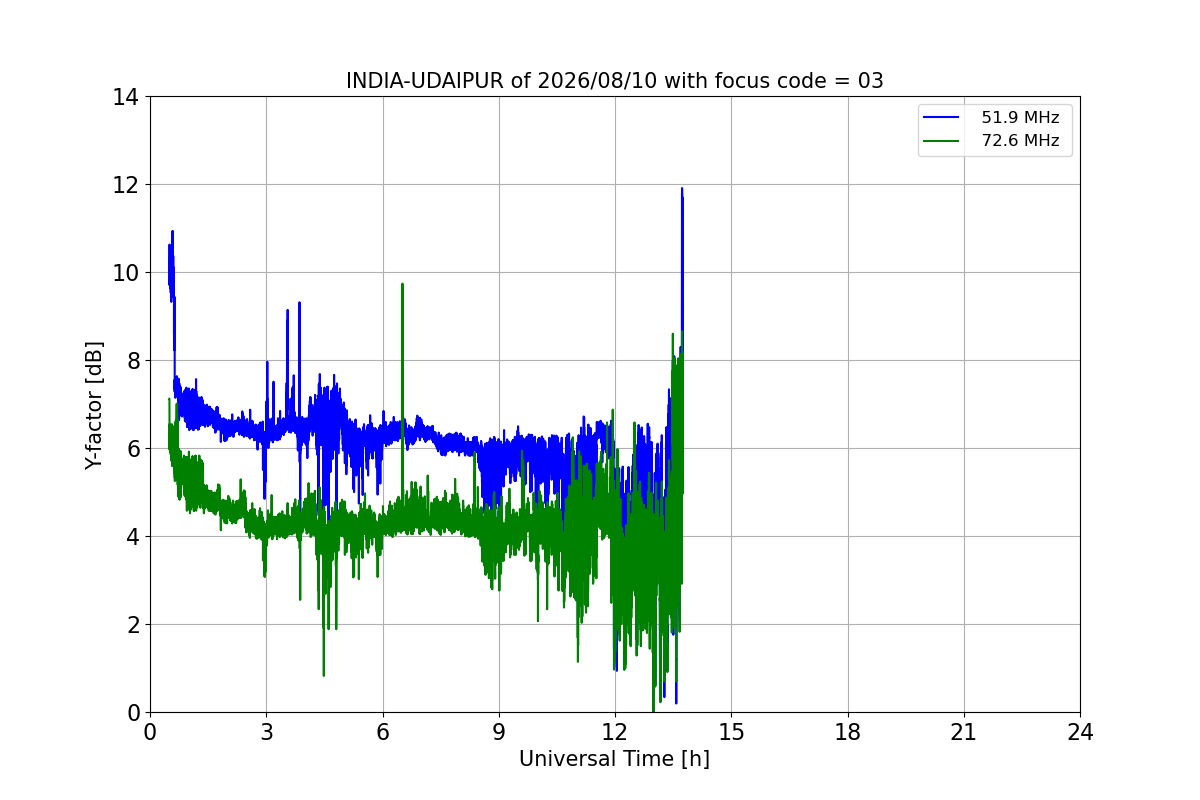This screenshot has width=1200, height=800.
Task: Click the blue spike peak near 12 dB
Action: point(682,189)
